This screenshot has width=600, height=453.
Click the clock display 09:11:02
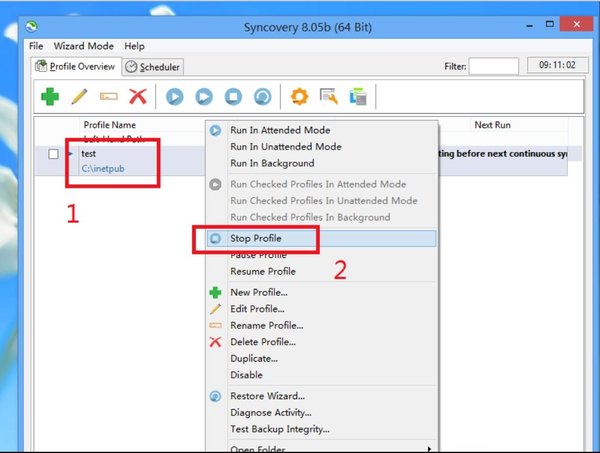tap(557, 65)
